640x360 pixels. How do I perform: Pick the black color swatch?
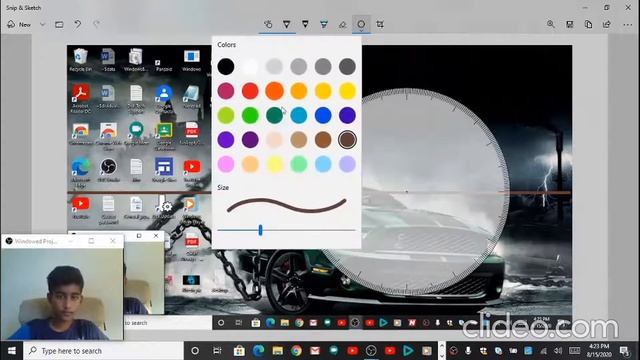point(226,67)
